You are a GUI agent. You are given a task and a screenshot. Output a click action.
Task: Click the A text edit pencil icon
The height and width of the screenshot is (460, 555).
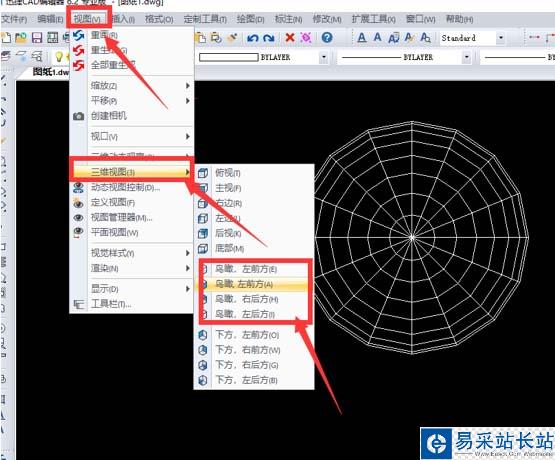pyautogui.click(x=409, y=38)
